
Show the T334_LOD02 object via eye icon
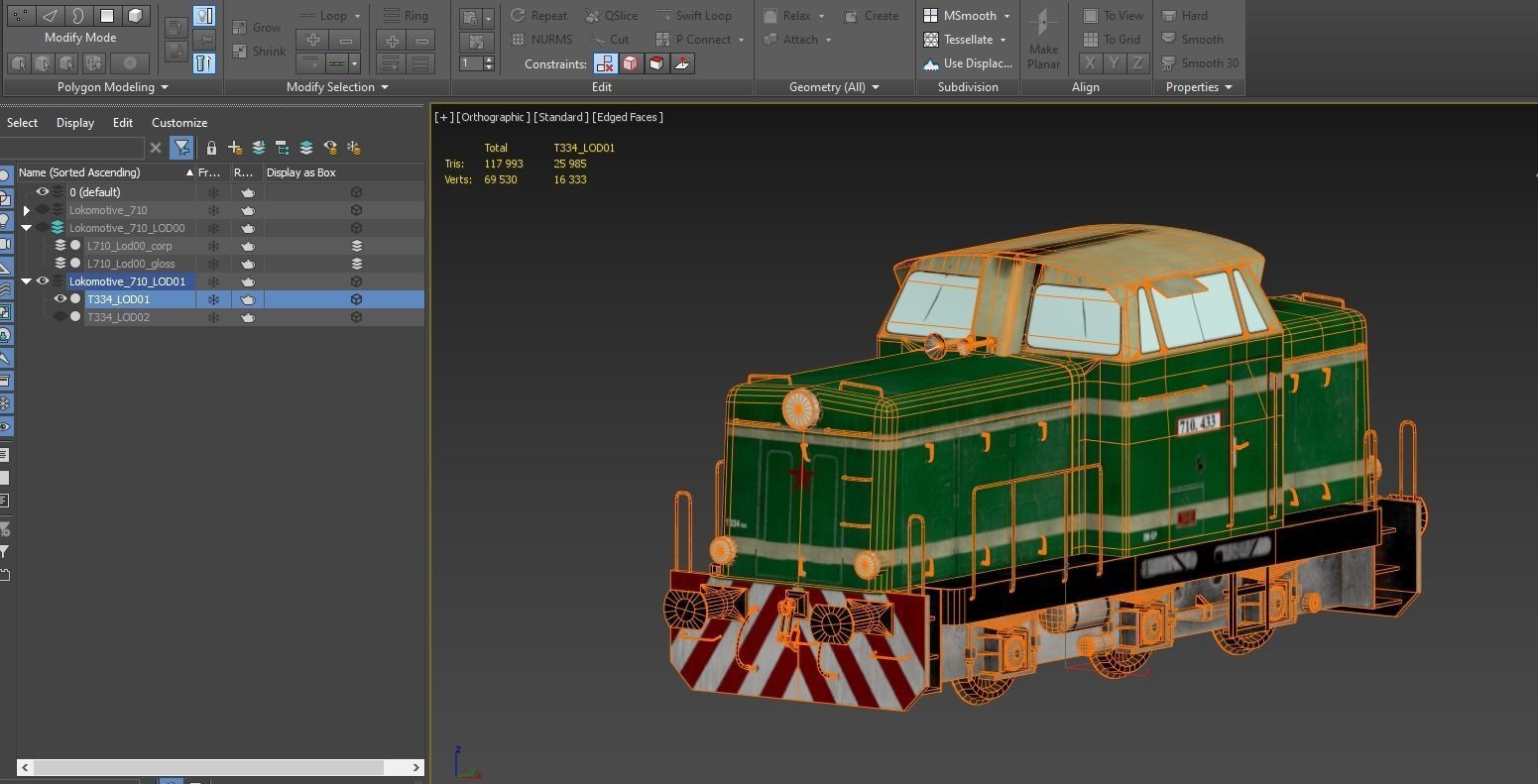coord(60,317)
